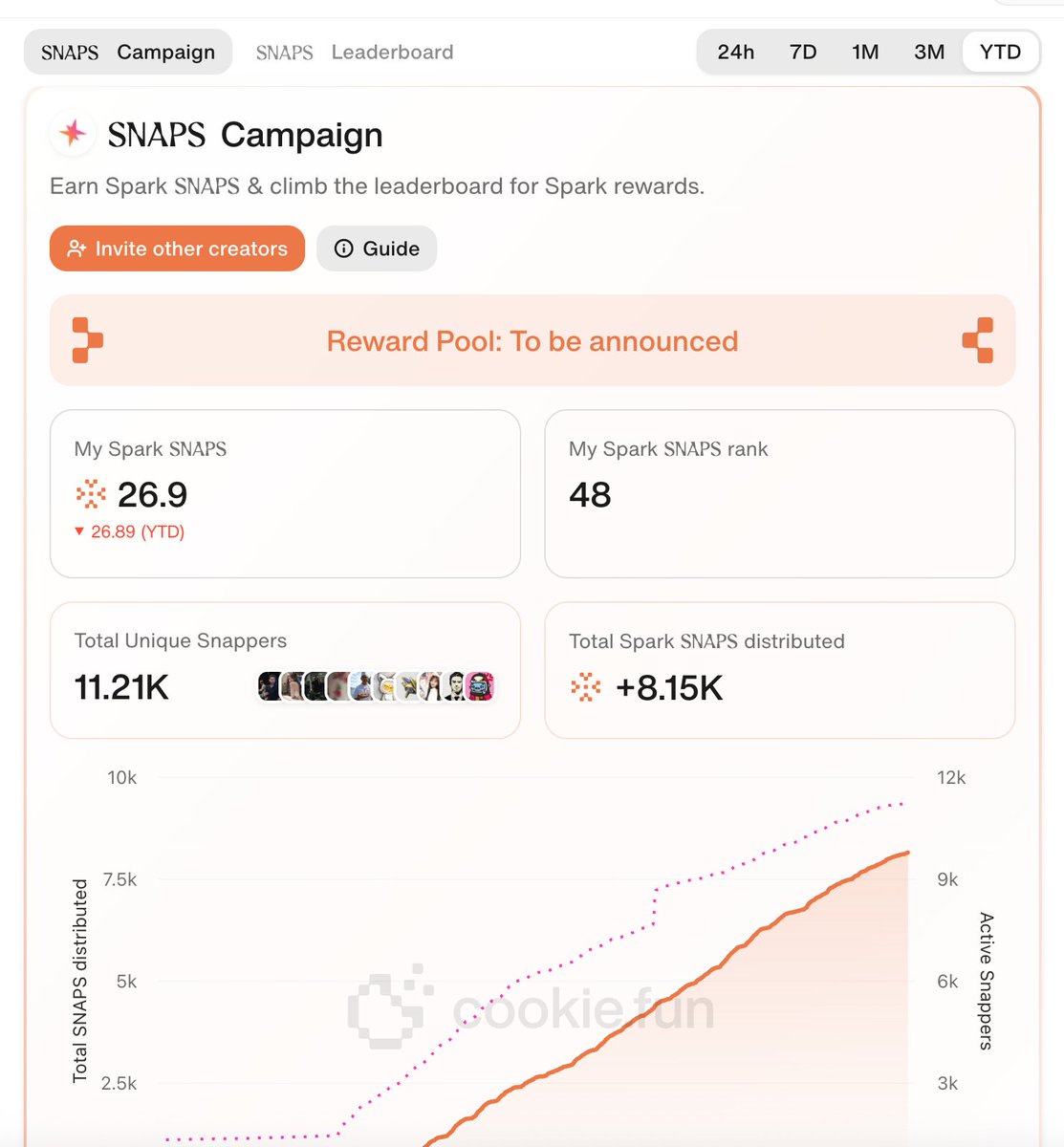Click the first snapper avatar thumbnail

coord(271,686)
